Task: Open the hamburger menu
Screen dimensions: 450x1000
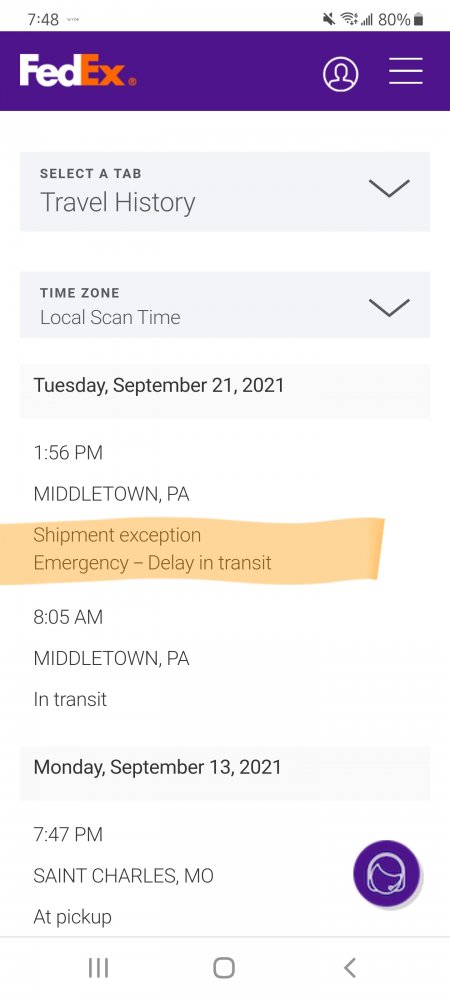Action: pyautogui.click(x=406, y=71)
